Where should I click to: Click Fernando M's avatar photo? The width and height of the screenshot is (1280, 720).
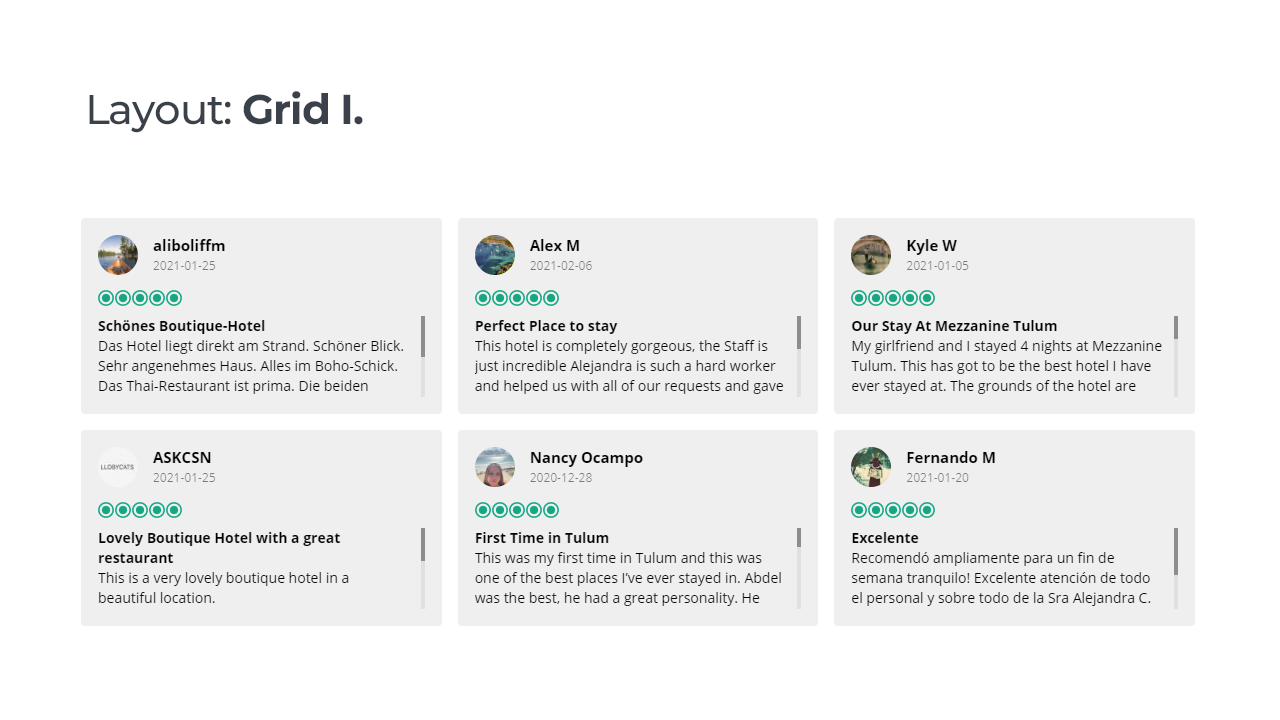coord(870,467)
